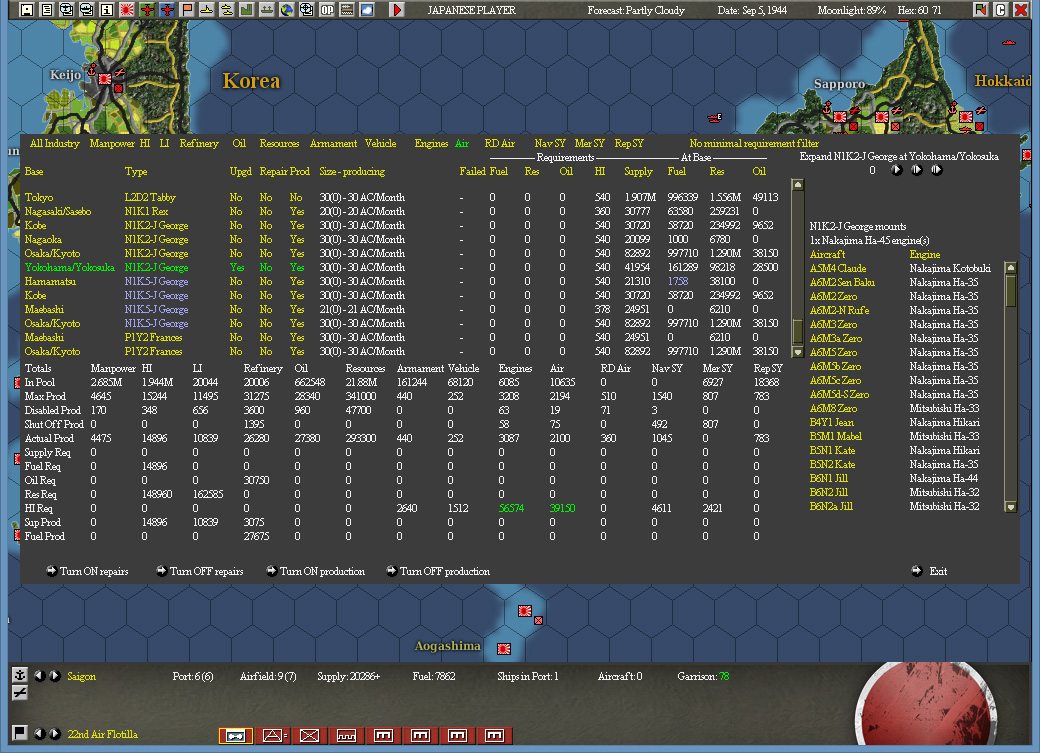The image size is (1040, 753).
Task: Click the red plane on blue icon
Action: coord(167,10)
